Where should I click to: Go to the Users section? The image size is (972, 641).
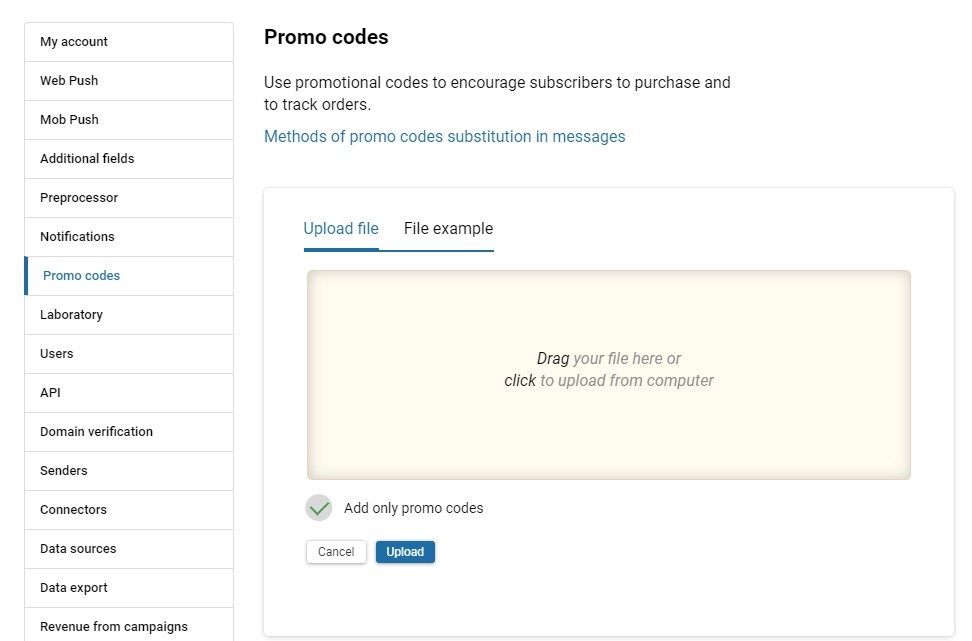click(57, 354)
